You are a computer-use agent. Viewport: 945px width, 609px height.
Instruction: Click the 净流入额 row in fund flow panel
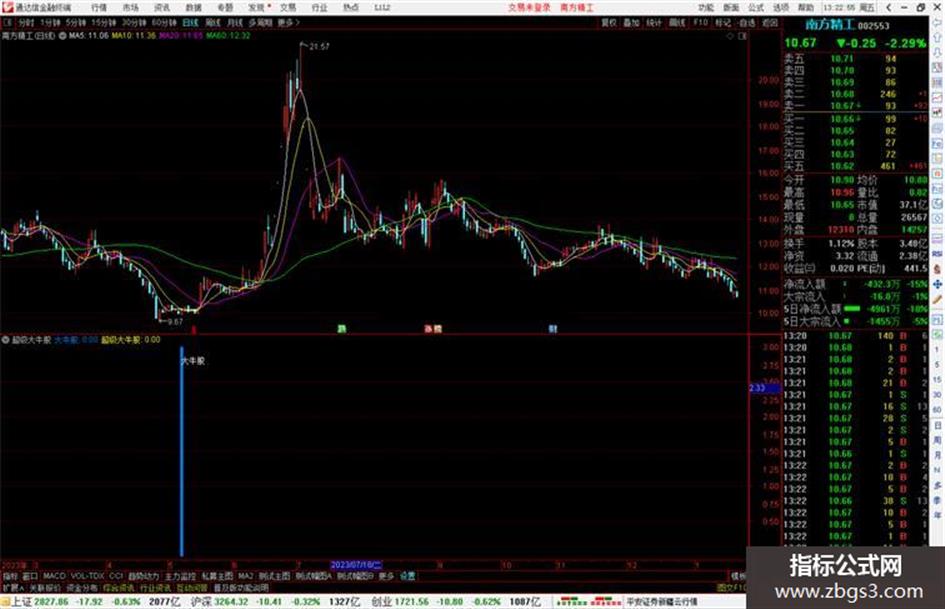tap(855, 283)
